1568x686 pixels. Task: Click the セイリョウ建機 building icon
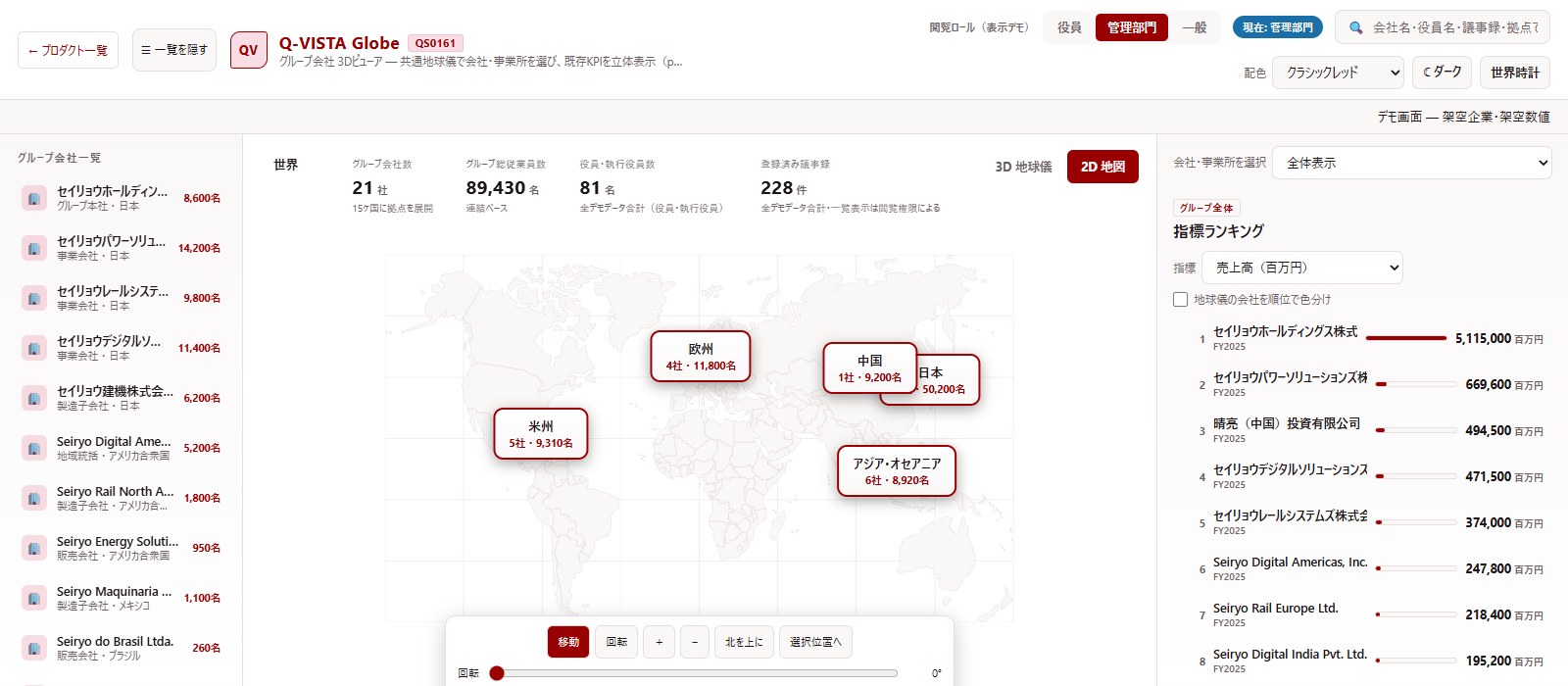coord(34,398)
